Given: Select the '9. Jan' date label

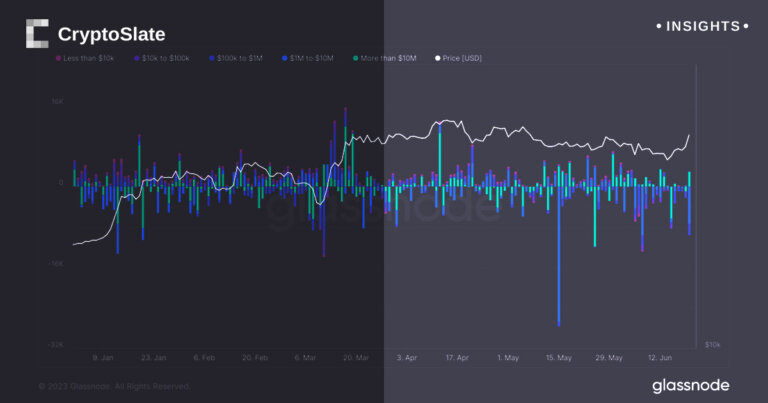Looking at the screenshot, I should point(103,358).
